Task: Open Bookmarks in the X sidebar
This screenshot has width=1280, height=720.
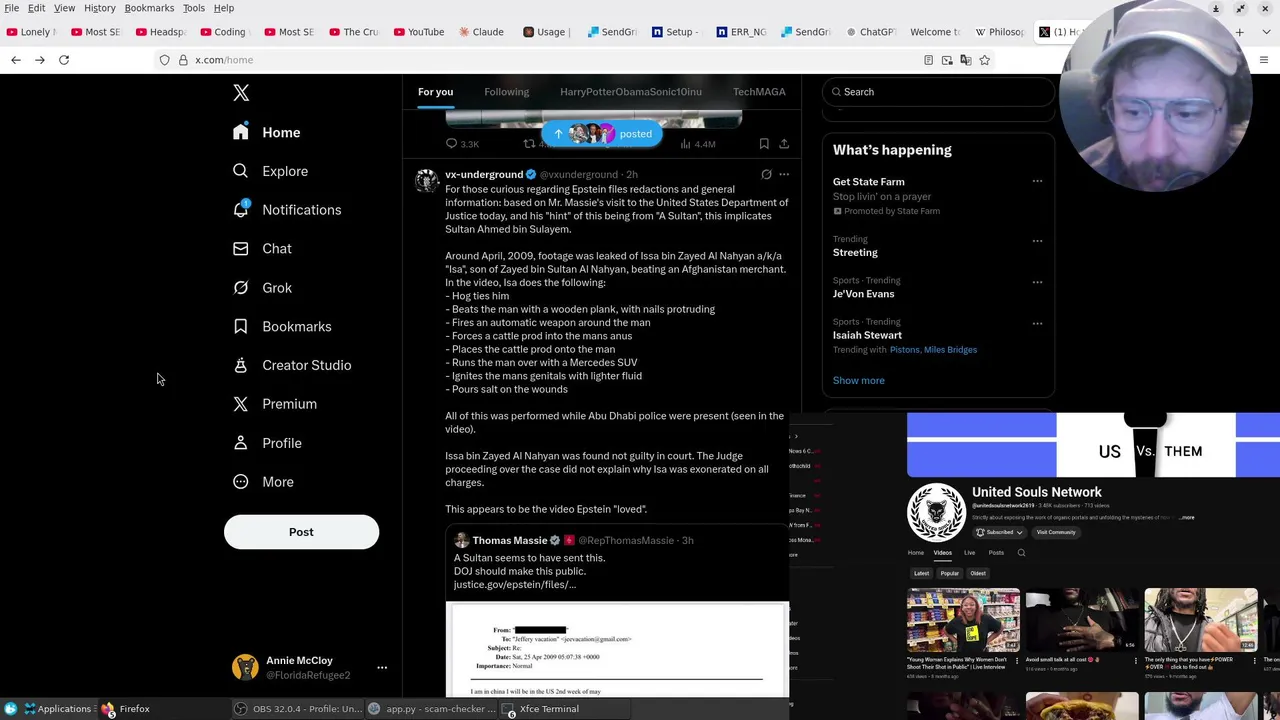Action: (282, 327)
